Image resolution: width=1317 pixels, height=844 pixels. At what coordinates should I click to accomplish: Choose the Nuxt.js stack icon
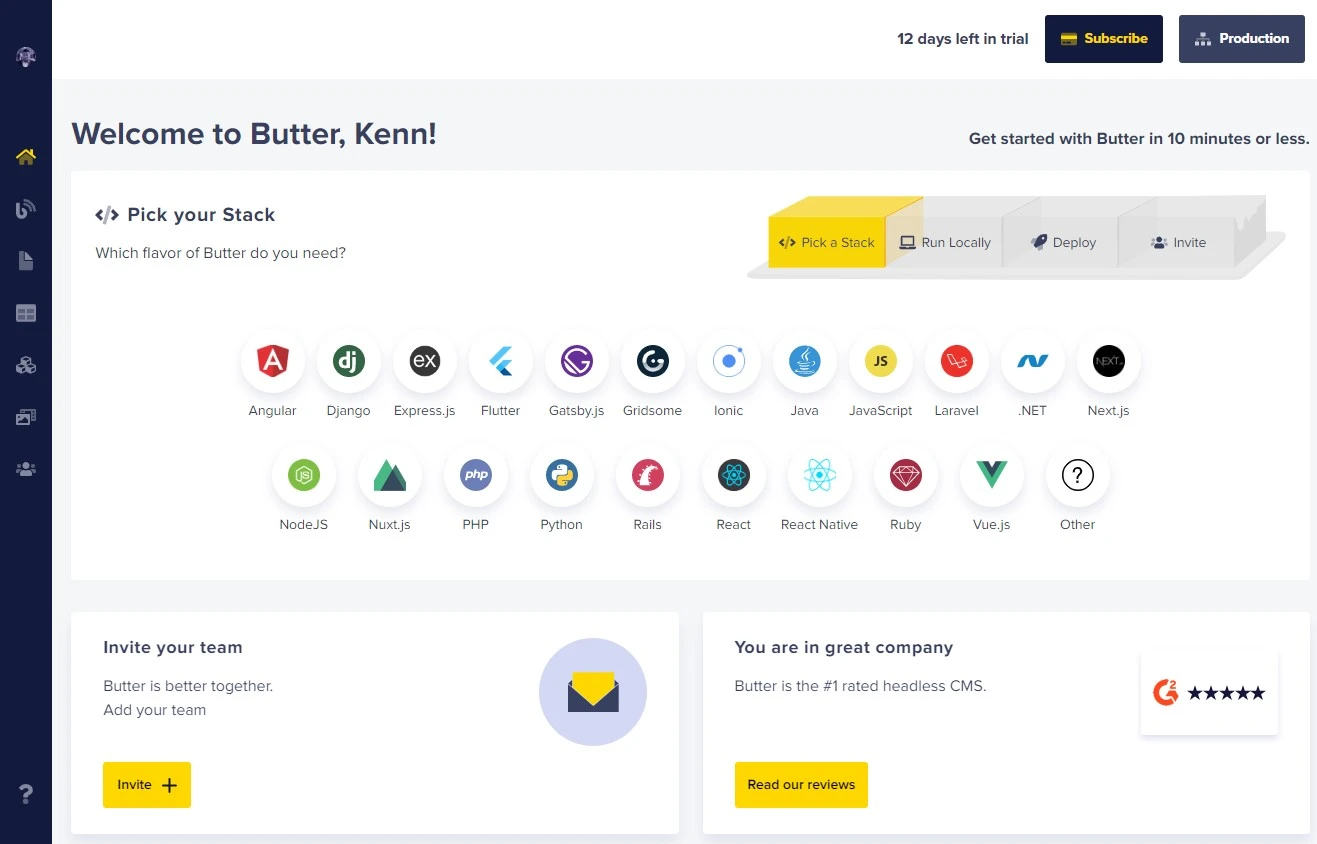coord(390,475)
